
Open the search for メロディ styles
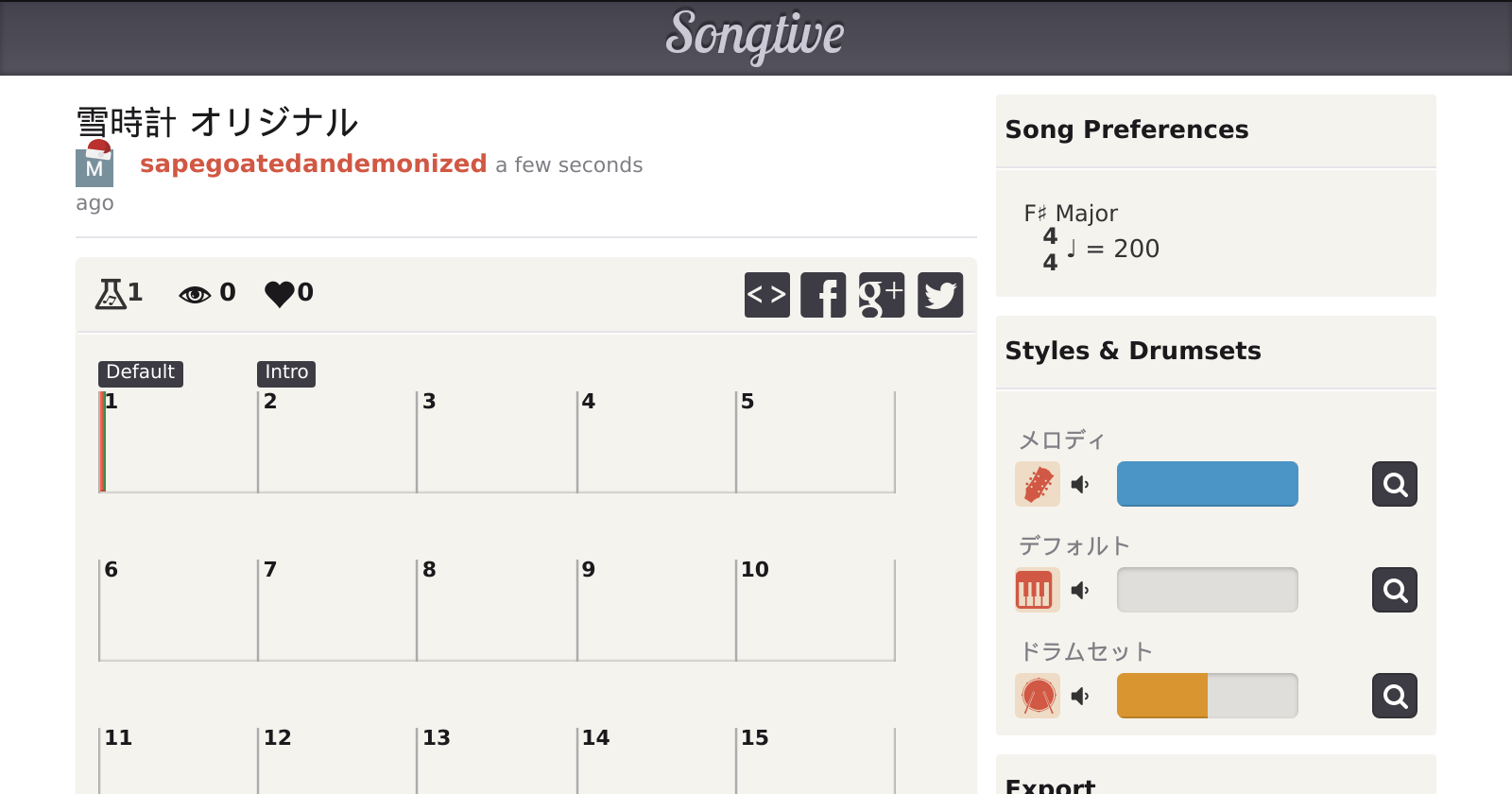[x=1394, y=484]
